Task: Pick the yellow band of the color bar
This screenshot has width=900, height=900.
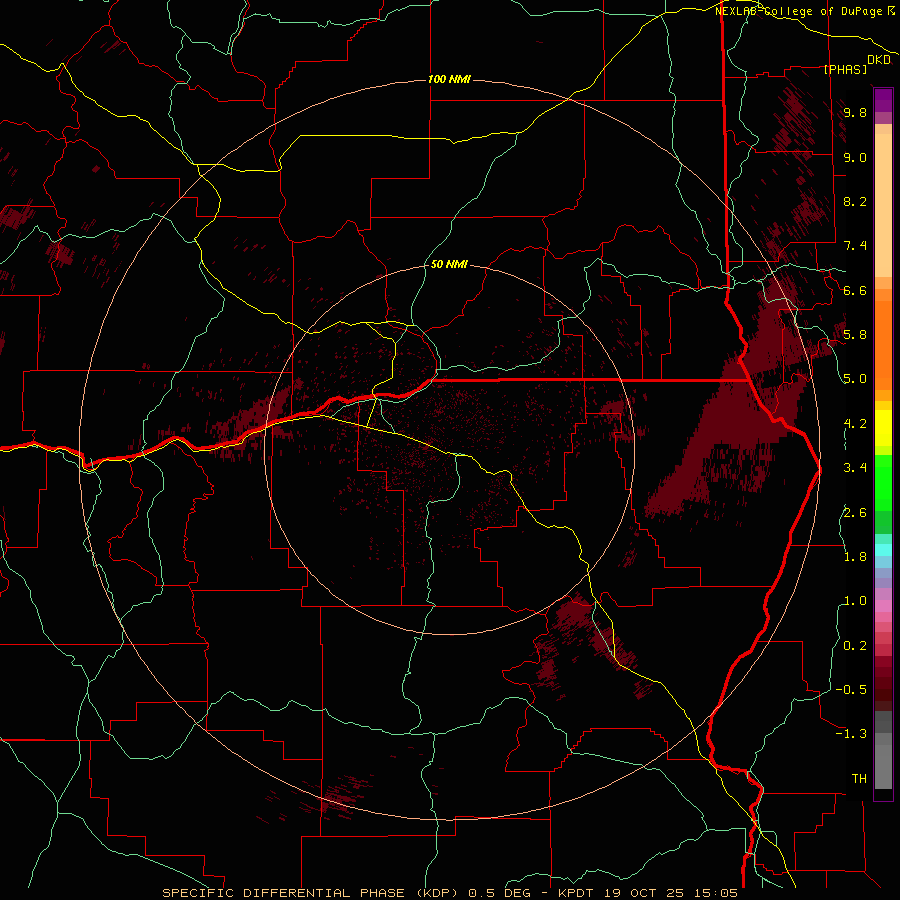Action: tap(883, 428)
